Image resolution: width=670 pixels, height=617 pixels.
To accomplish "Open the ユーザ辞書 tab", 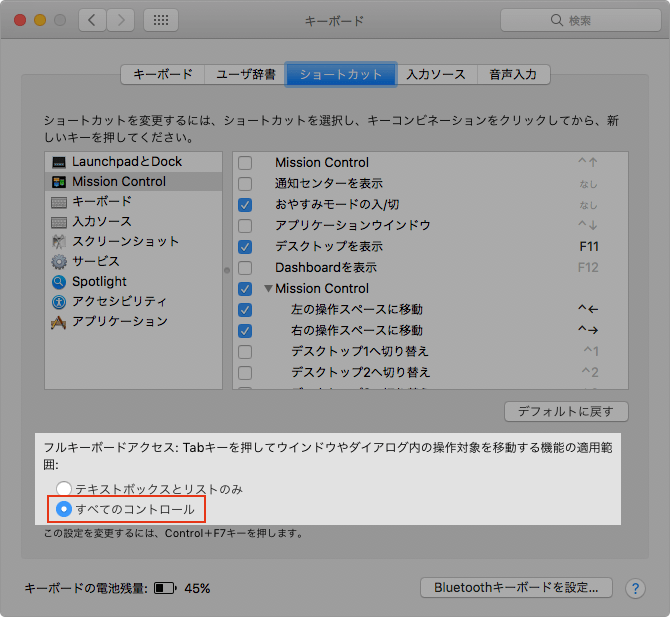I will pos(244,74).
